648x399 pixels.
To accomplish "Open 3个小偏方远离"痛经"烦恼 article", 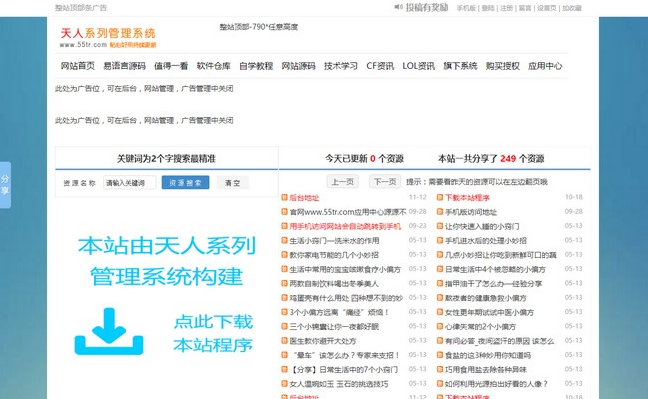I will 339,312.
